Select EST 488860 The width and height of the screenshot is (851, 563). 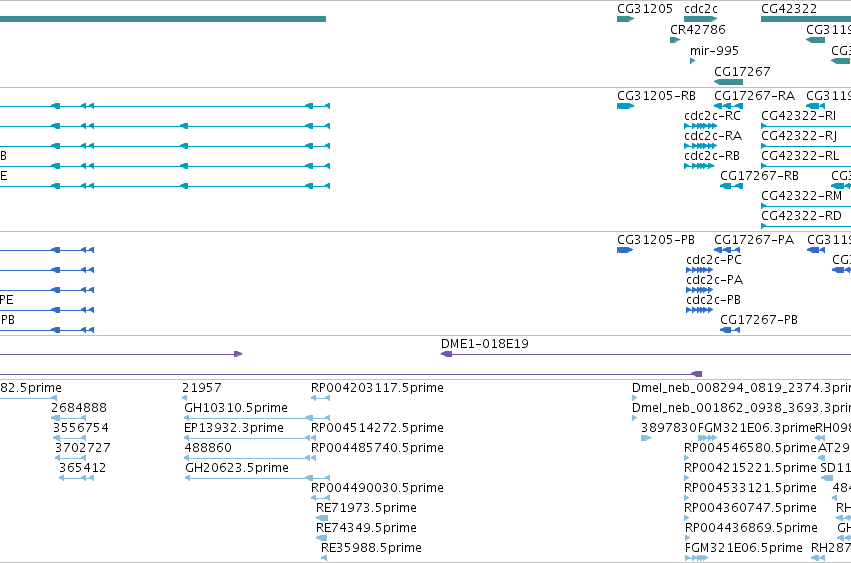point(208,448)
